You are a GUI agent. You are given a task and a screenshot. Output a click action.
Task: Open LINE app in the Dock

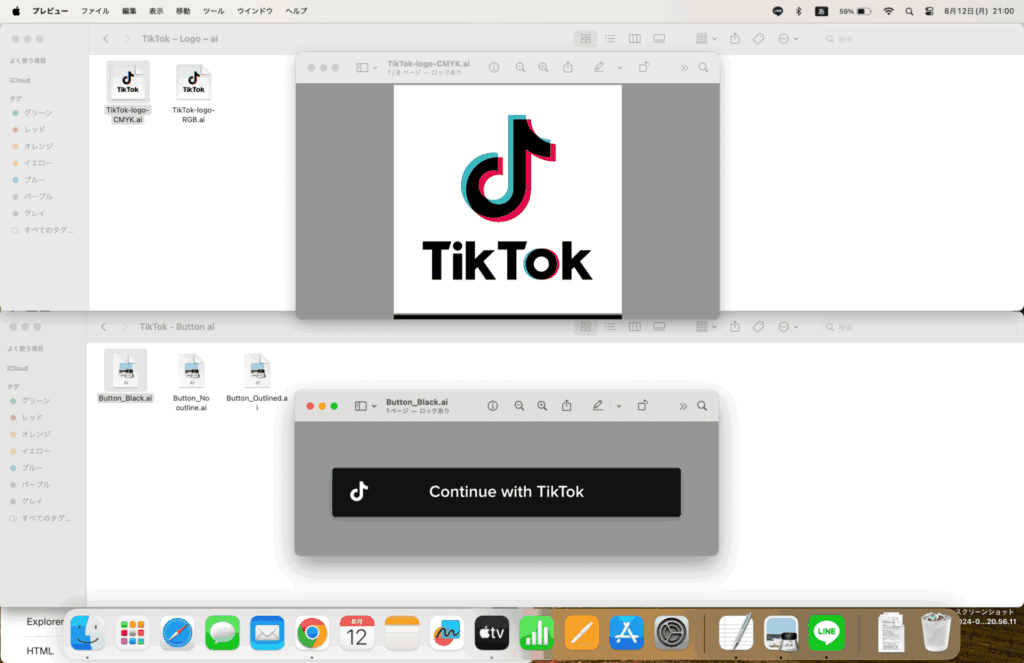826,632
